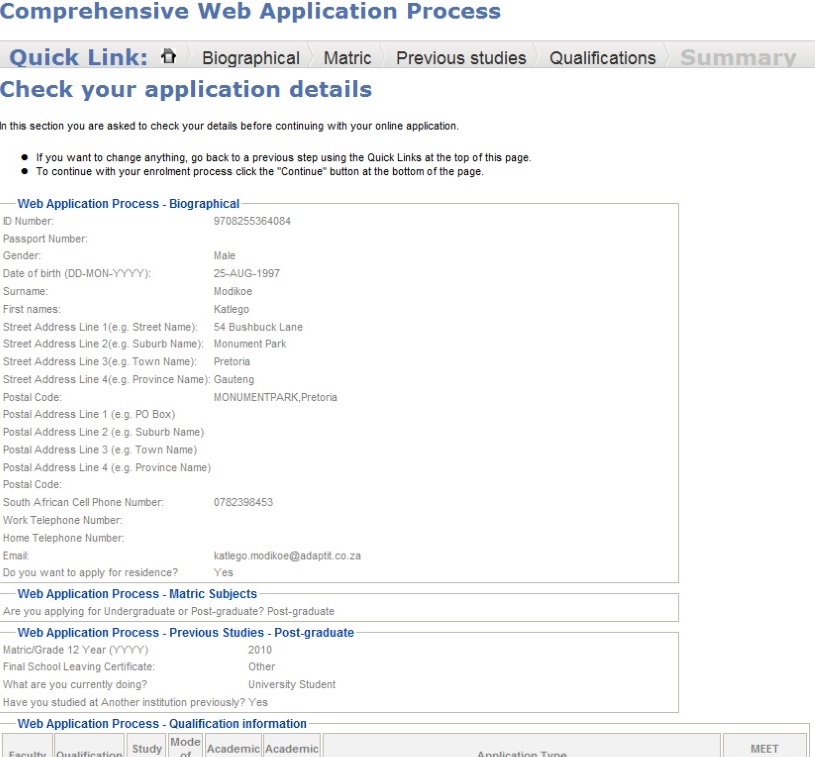Open the Qualification information section header
Screen dimensions: 815x757
pos(160,723)
